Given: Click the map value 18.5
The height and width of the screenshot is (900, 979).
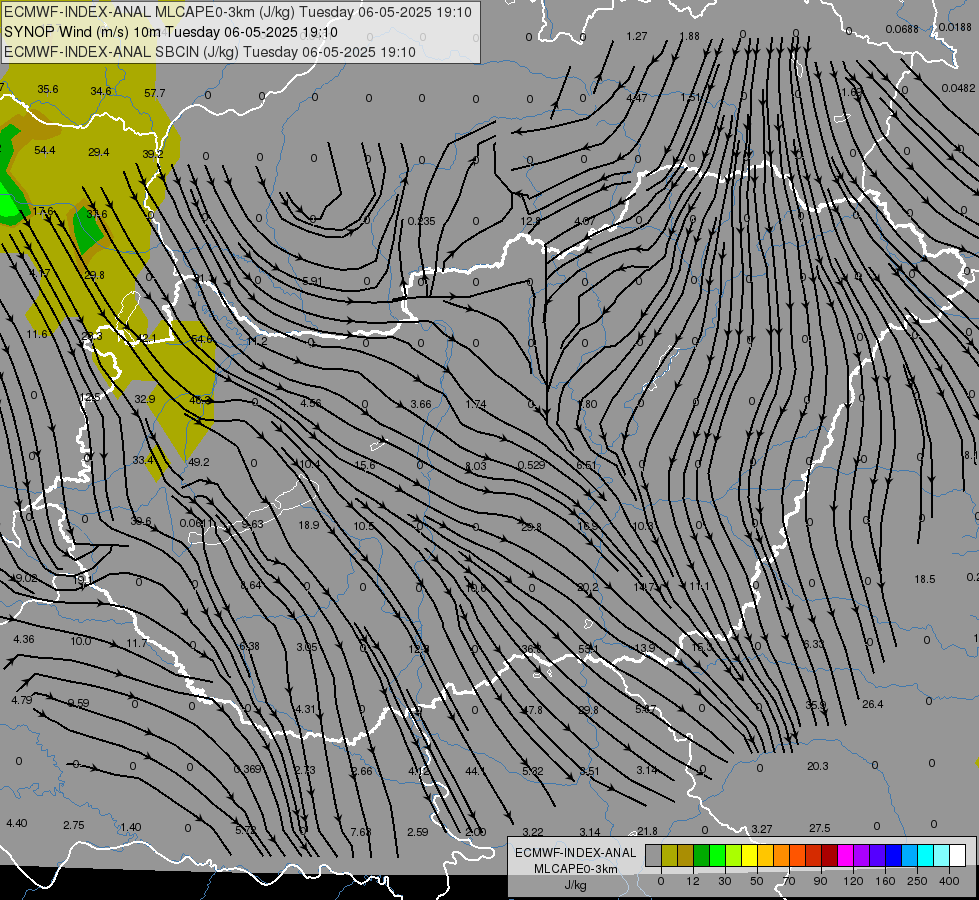Looking at the screenshot, I should pos(925,579).
